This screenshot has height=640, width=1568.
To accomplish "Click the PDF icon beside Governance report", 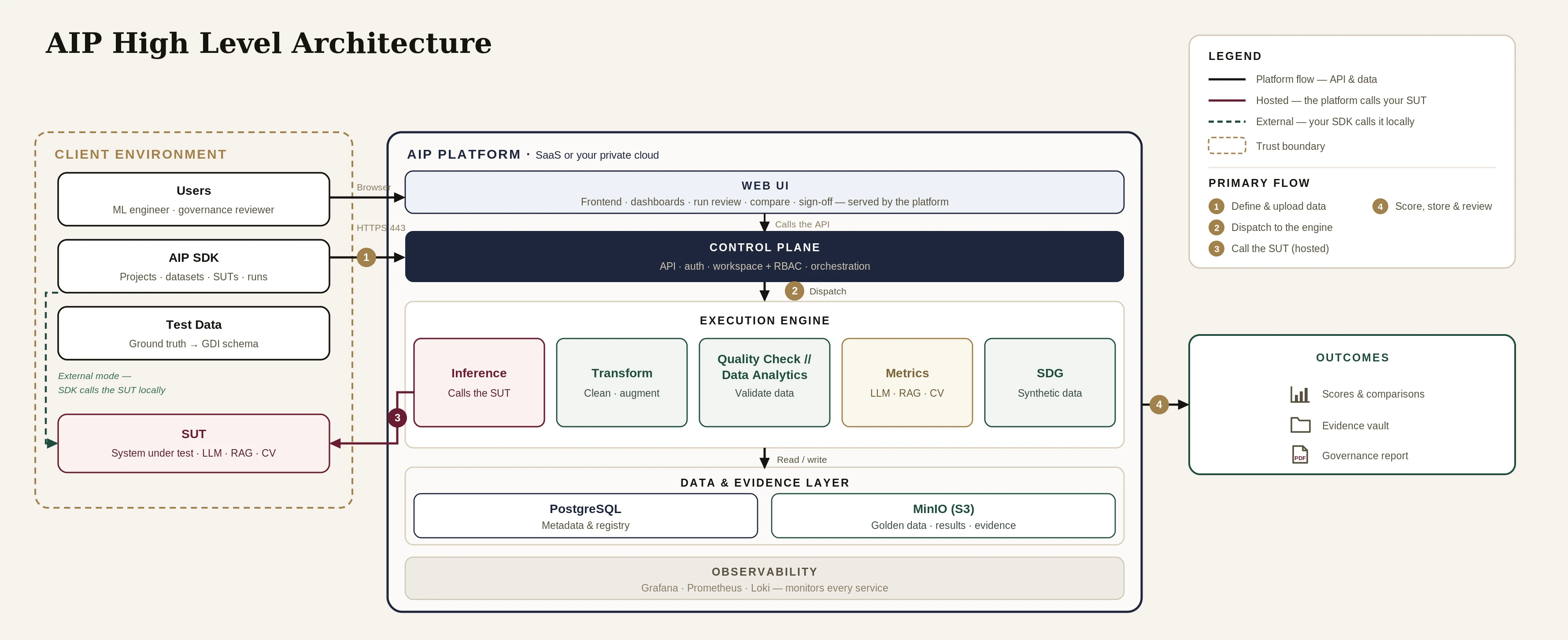I will pyautogui.click(x=1300, y=455).
